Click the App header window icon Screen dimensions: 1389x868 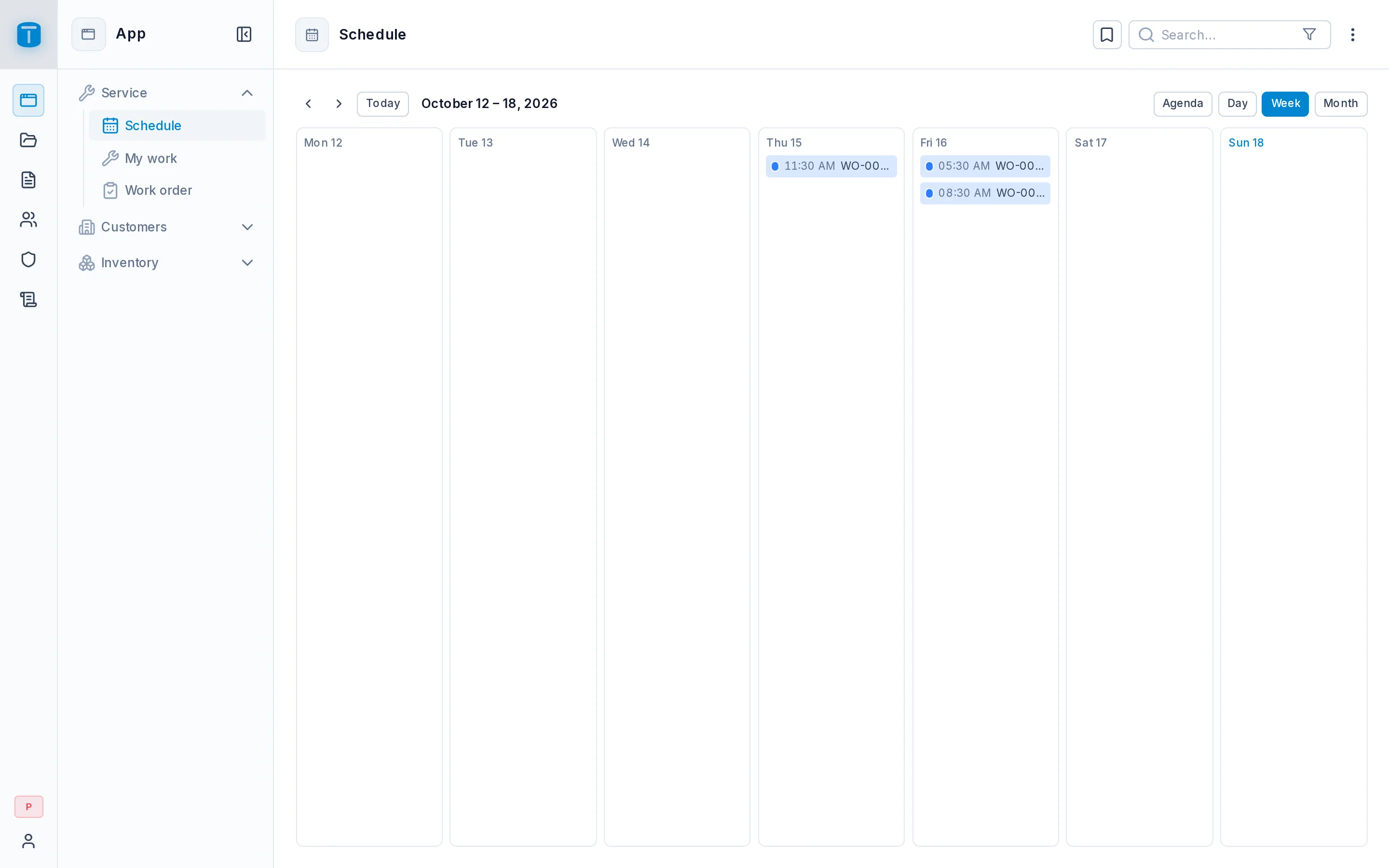88,34
